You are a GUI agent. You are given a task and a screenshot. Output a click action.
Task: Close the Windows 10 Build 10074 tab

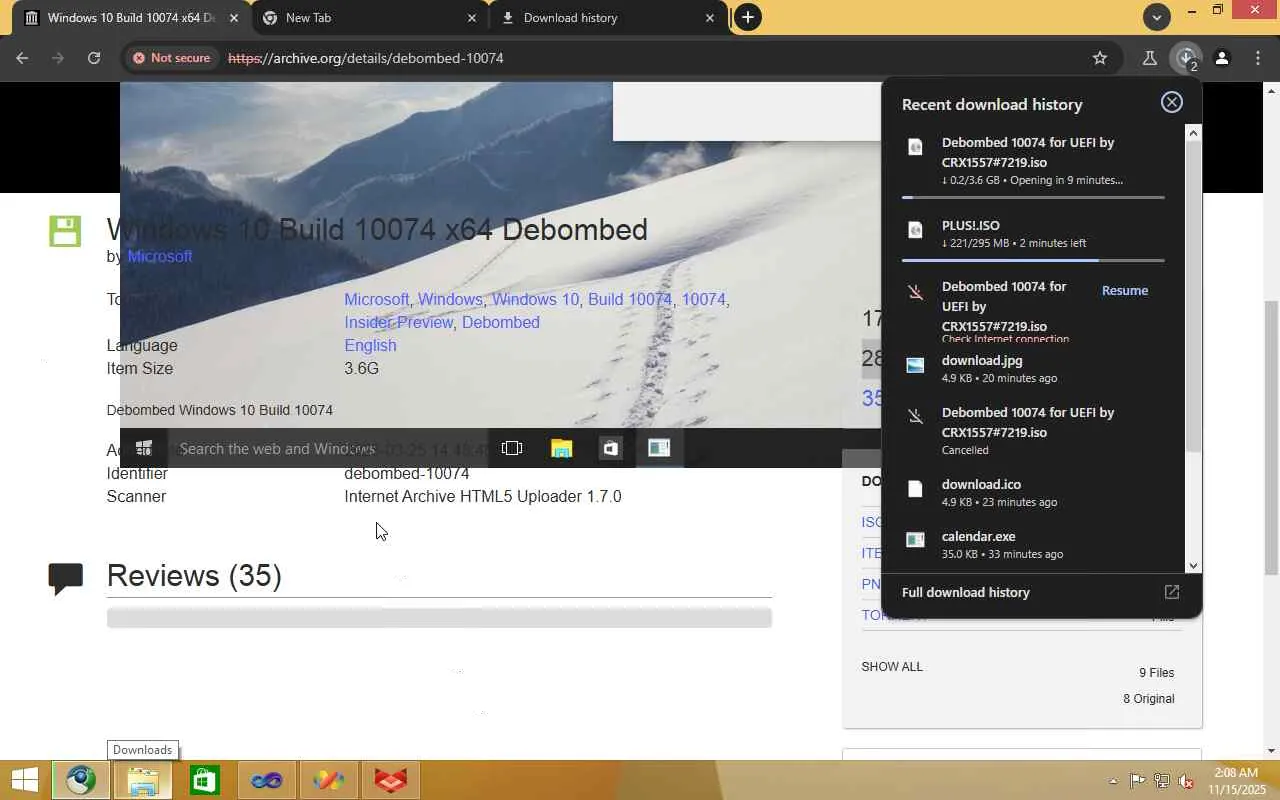pos(234,18)
